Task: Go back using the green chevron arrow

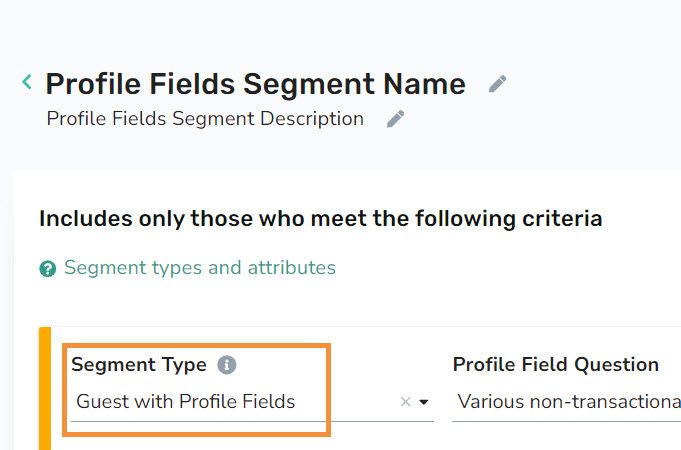Action: click(27, 82)
